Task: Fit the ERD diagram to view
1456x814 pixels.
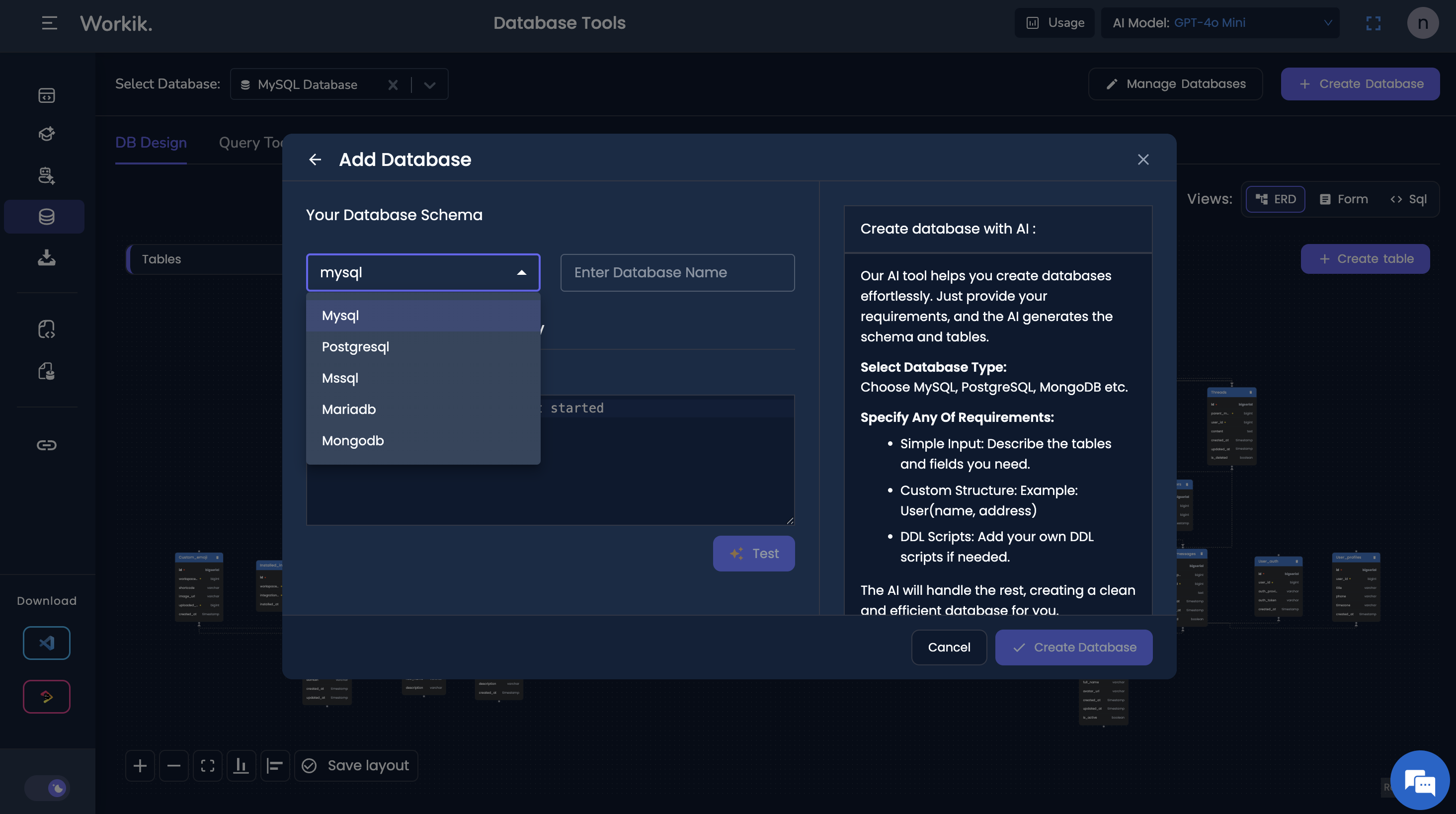Action: 207,766
